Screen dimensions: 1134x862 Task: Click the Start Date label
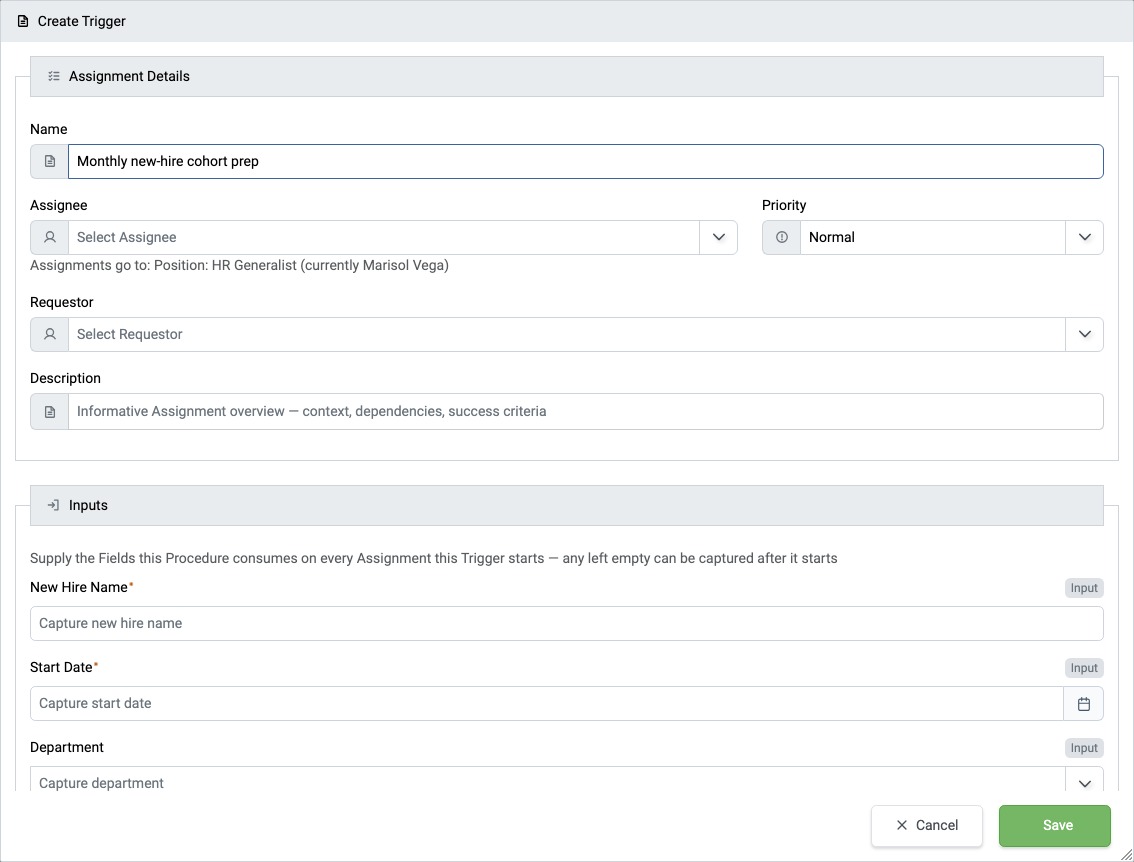coord(61,667)
